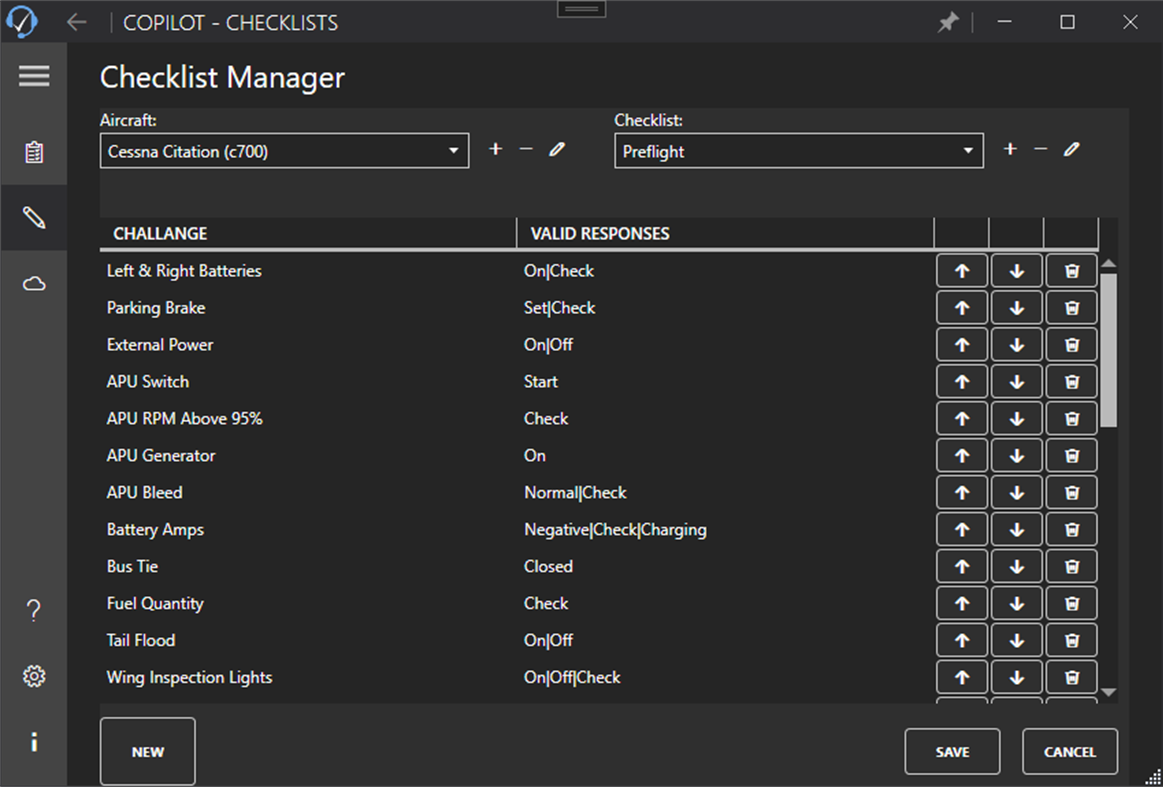This screenshot has height=787, width=1163.
Task: Open cloud sync from the sidebar
Action: pos(34,283)
